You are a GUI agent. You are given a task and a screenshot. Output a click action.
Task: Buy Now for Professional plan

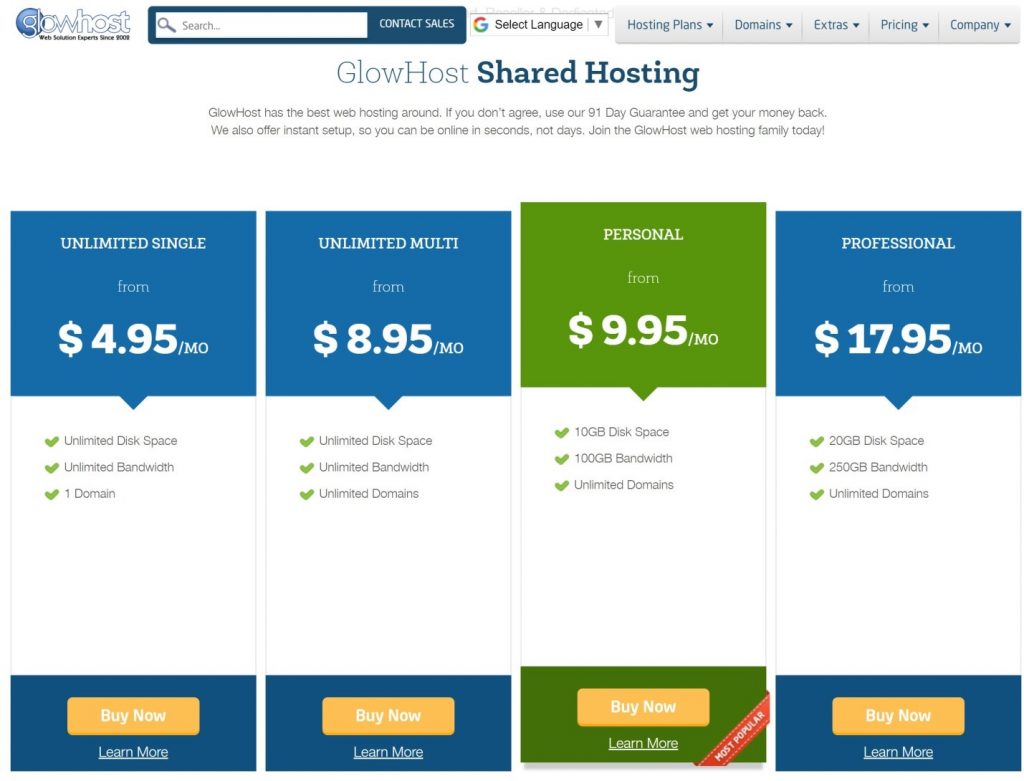tap(898, 716)
